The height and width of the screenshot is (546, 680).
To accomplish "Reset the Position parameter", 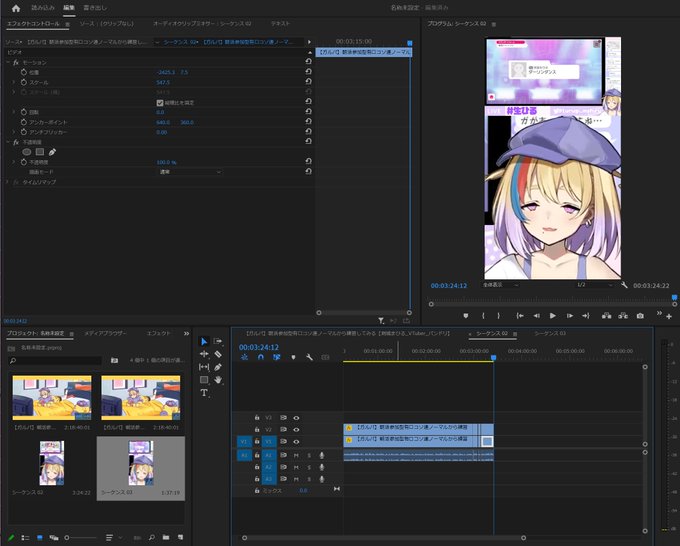I will point(308,72).
